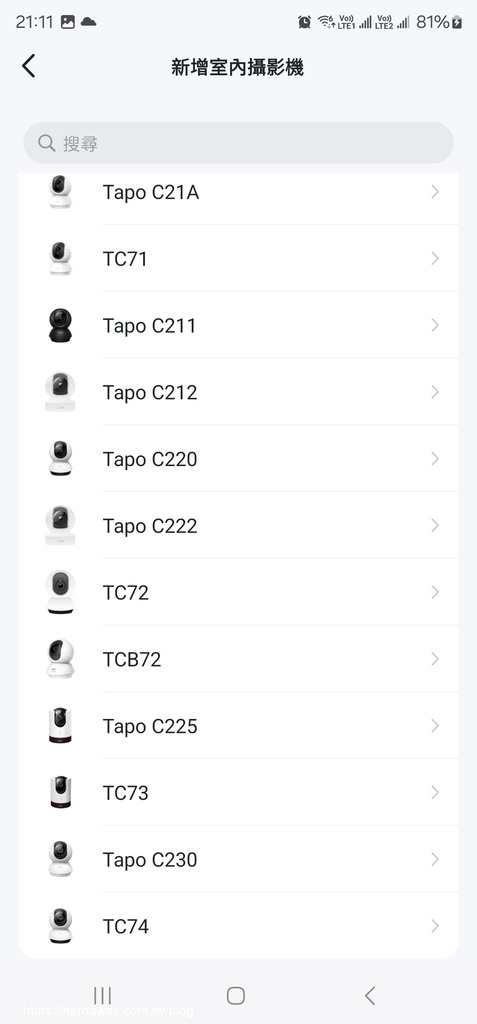Tap the Android back navigation chevron
This screenshot has height=1024, width=477.
[370, 995]
